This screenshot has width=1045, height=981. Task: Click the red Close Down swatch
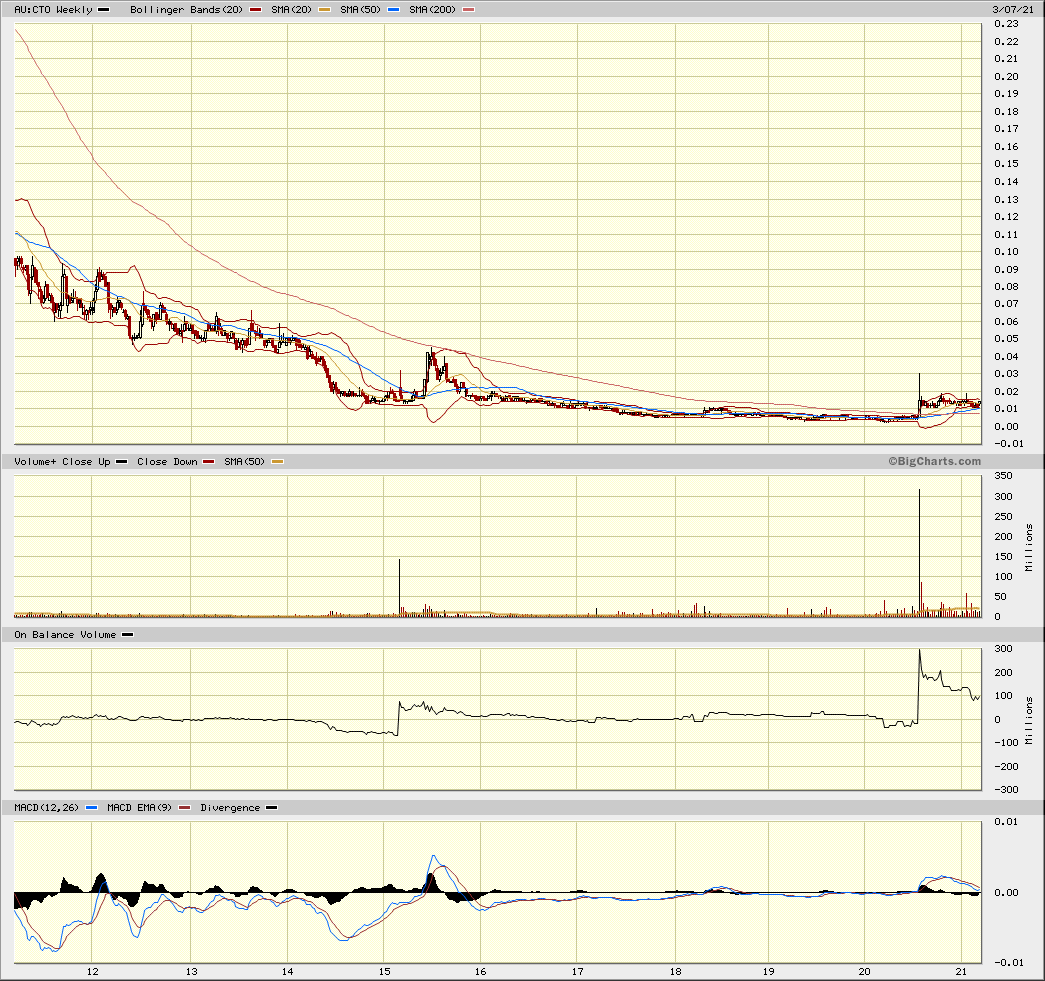click(x=209, y=462)
